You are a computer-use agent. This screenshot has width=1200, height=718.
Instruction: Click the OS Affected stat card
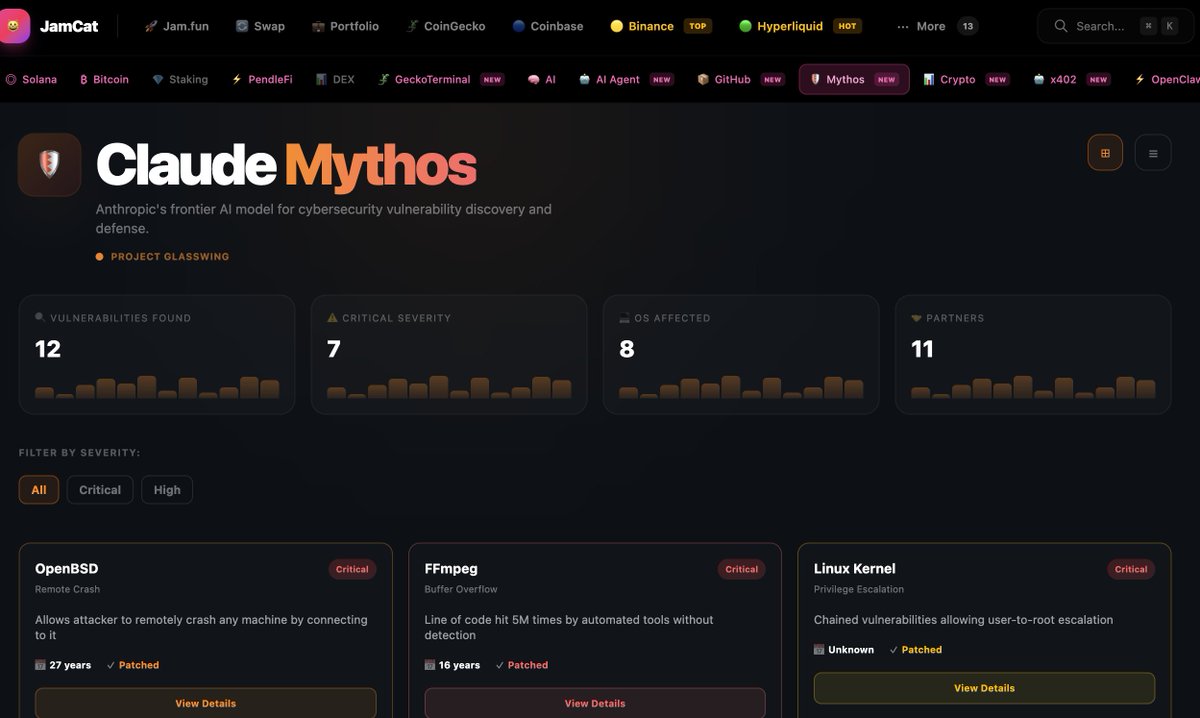click(x=741, y=354)
